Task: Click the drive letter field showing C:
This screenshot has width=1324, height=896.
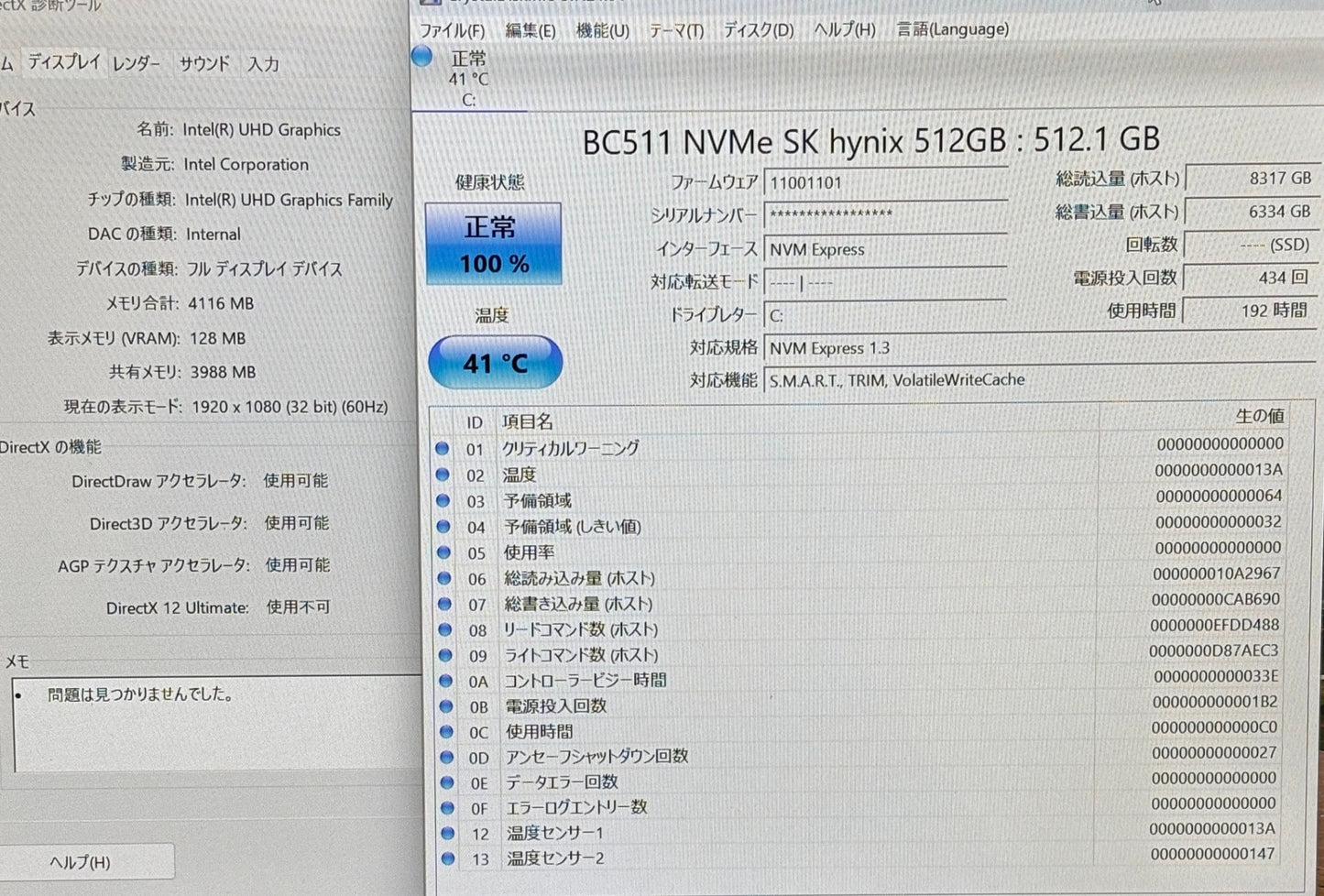Action: pos(886,315)
